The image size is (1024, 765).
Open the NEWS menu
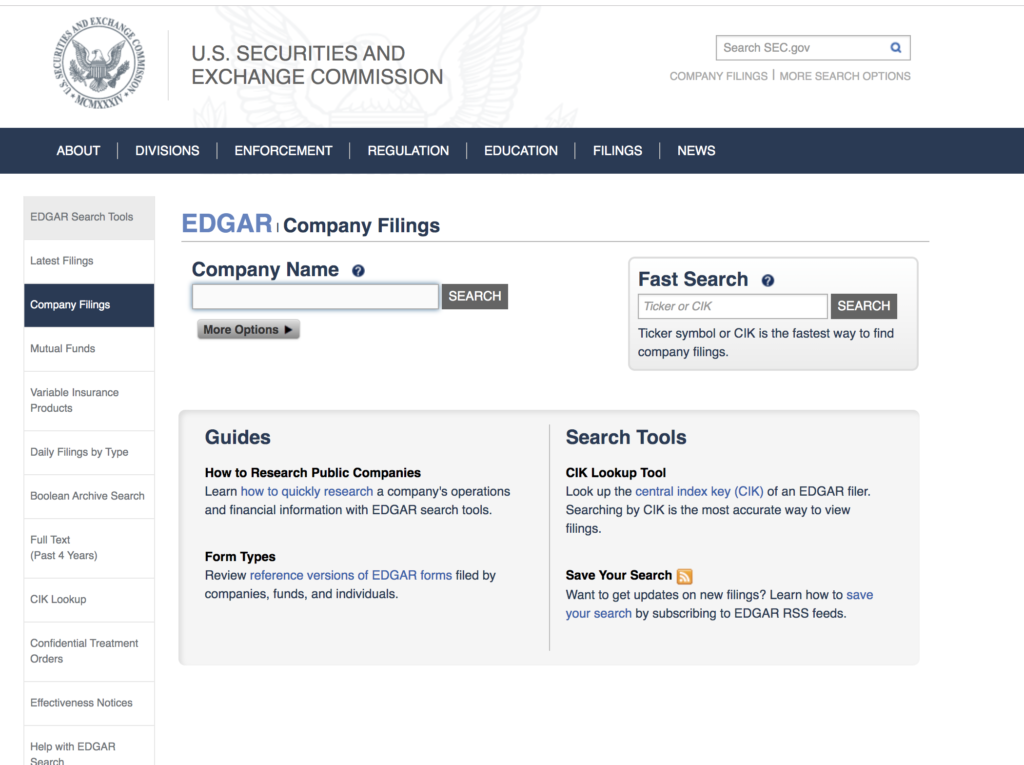click(x=696, y=151)
